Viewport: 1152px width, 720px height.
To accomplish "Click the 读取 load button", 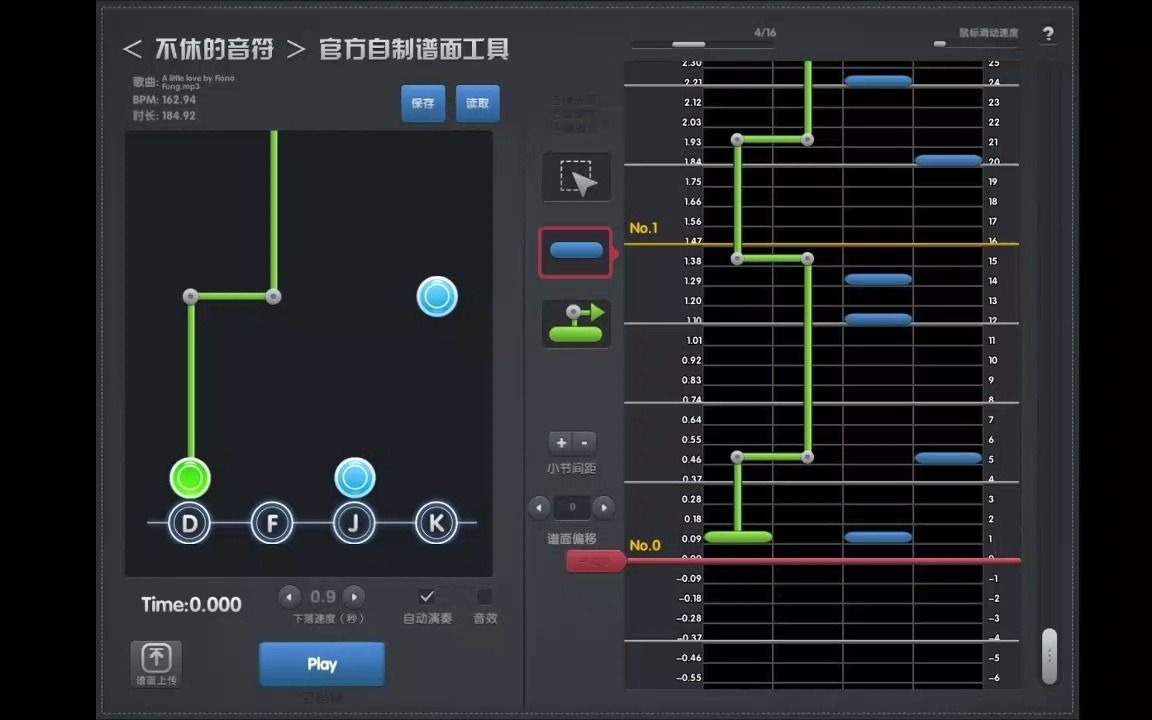I will 478,104.
